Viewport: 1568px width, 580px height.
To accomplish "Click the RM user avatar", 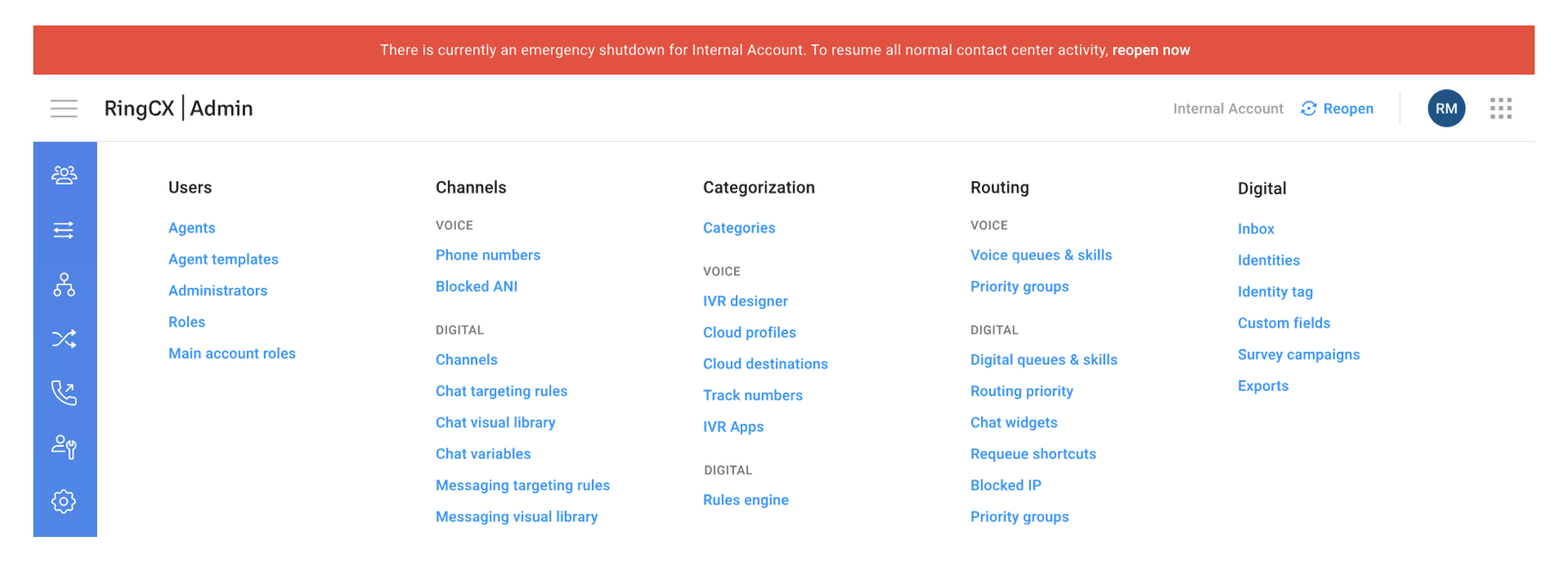I will coord(1446,109).
